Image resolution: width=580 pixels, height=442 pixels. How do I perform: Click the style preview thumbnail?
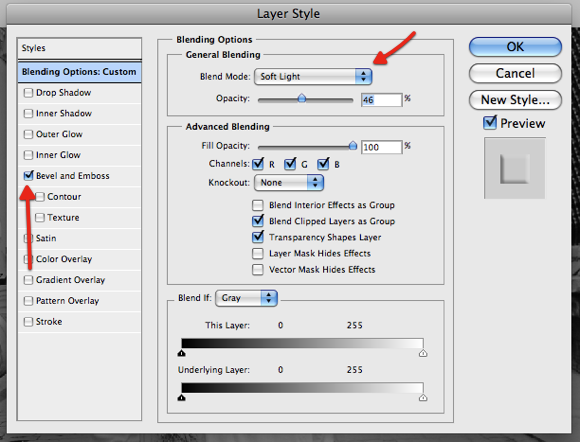coord(515,168)
